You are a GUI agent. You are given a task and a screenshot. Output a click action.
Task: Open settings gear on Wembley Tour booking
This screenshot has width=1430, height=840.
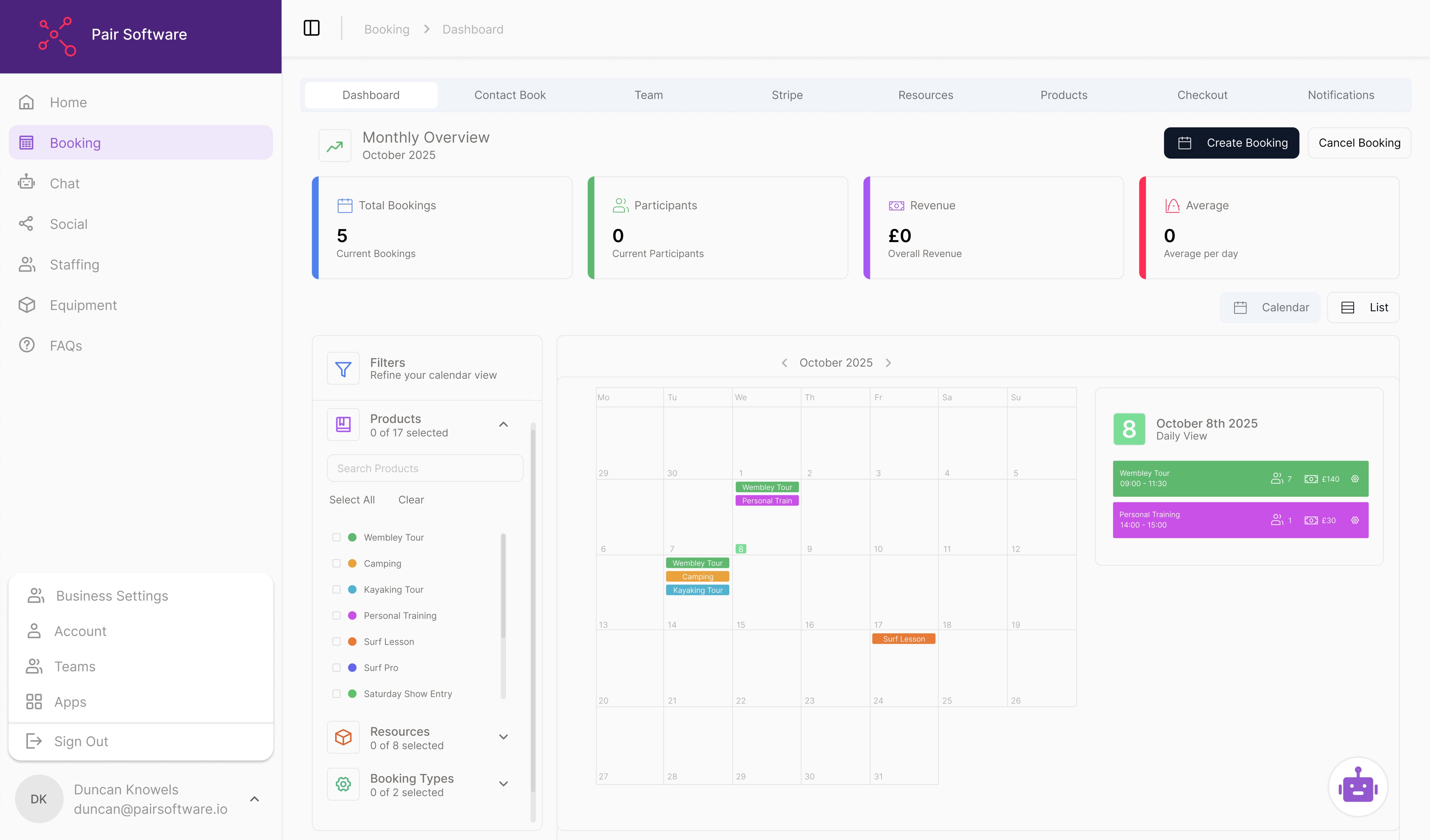point(1354,478)
